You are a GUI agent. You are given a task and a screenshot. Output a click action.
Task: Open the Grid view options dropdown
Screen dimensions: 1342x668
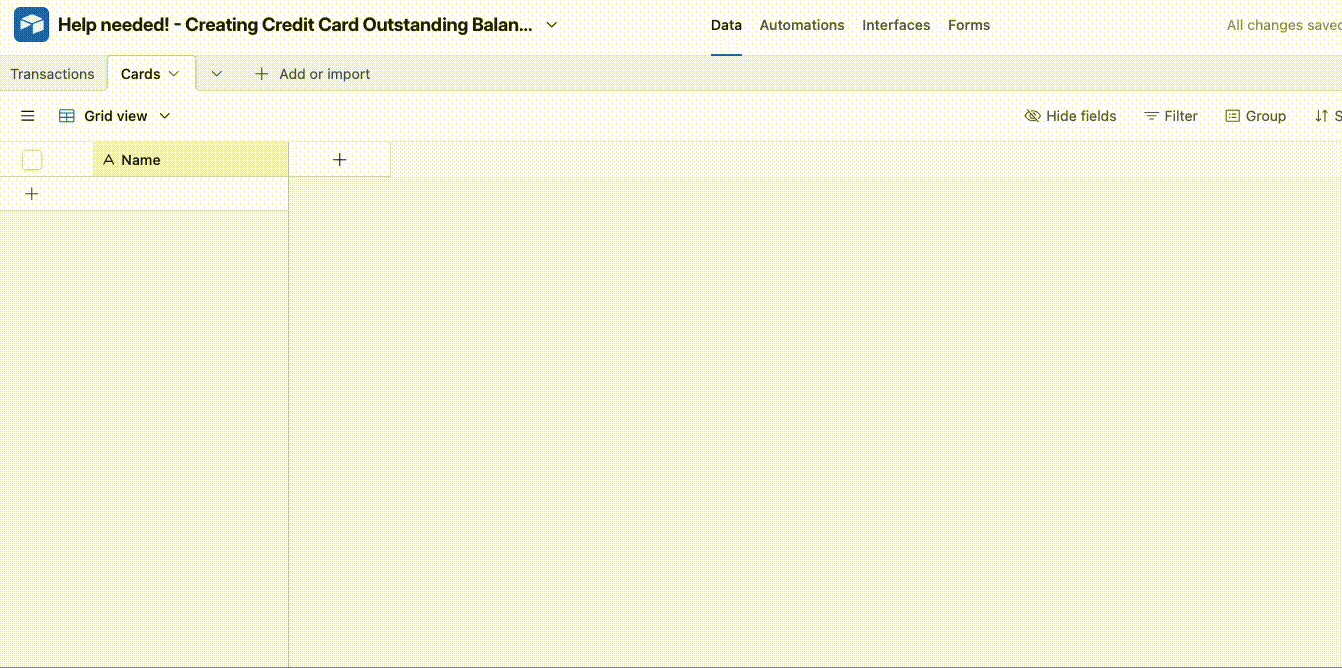coord(165,116)
